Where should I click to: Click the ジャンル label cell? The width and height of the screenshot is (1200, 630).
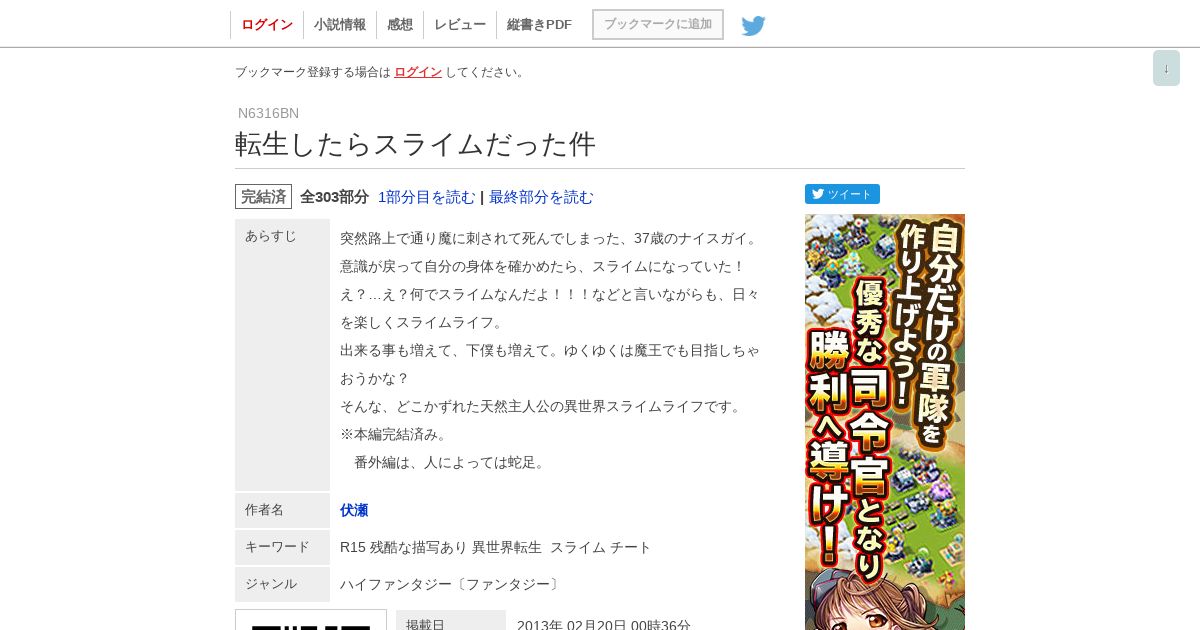tap(282, 584)
